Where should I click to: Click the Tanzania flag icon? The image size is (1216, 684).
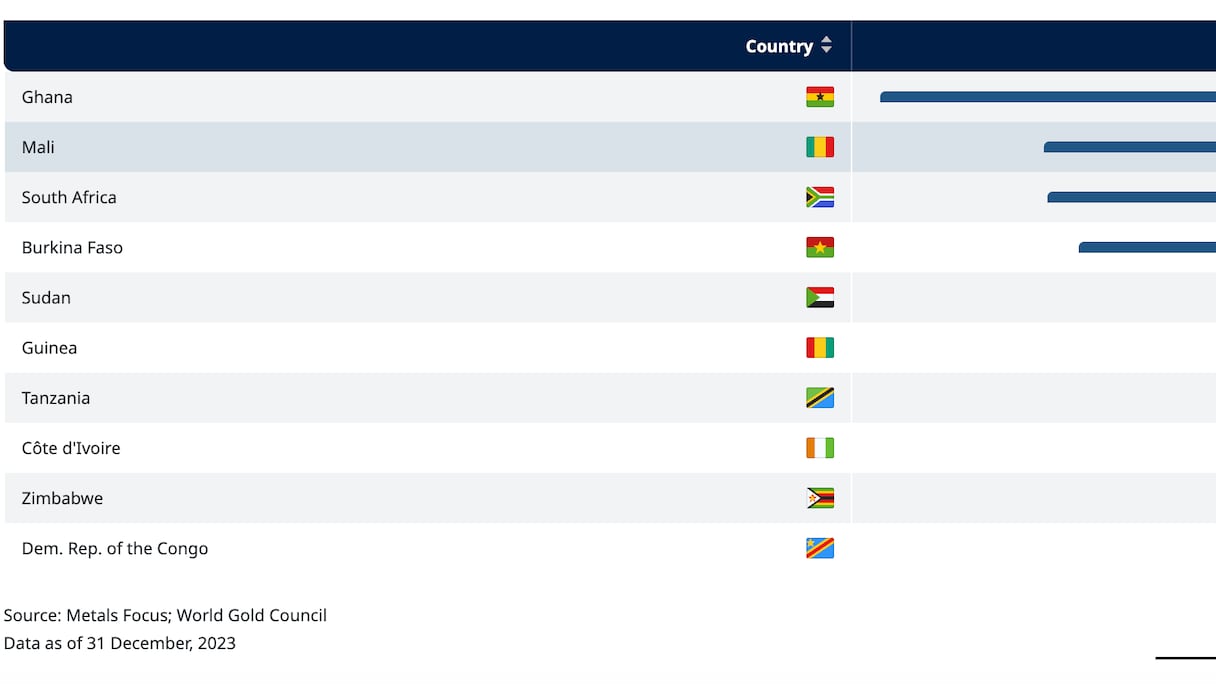point(820,398)
